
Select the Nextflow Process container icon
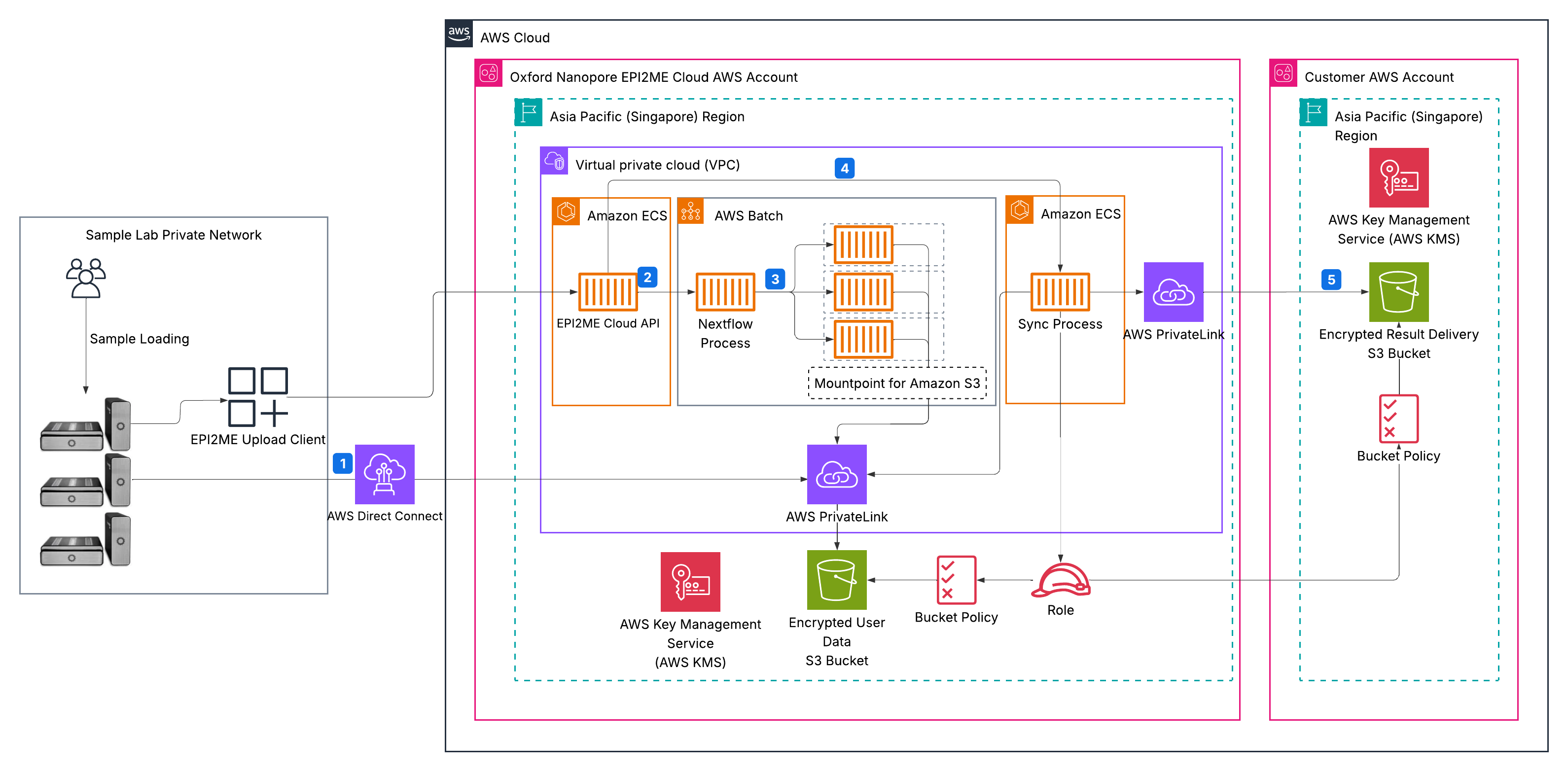tap(725, 292)
